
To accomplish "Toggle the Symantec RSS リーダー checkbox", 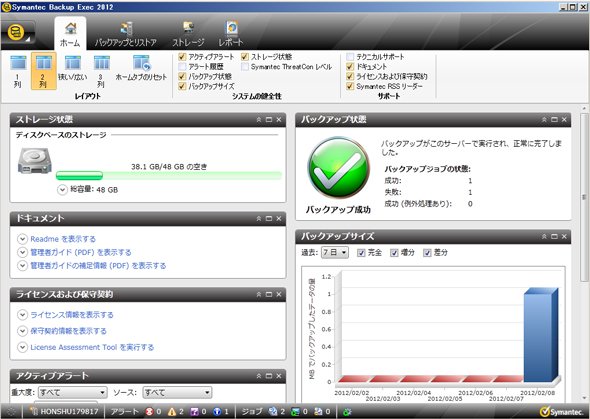I will pos(350,86).
